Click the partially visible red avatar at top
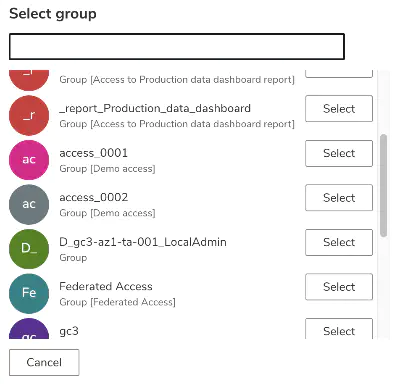400x384 pixels. [x=29, y=80]
